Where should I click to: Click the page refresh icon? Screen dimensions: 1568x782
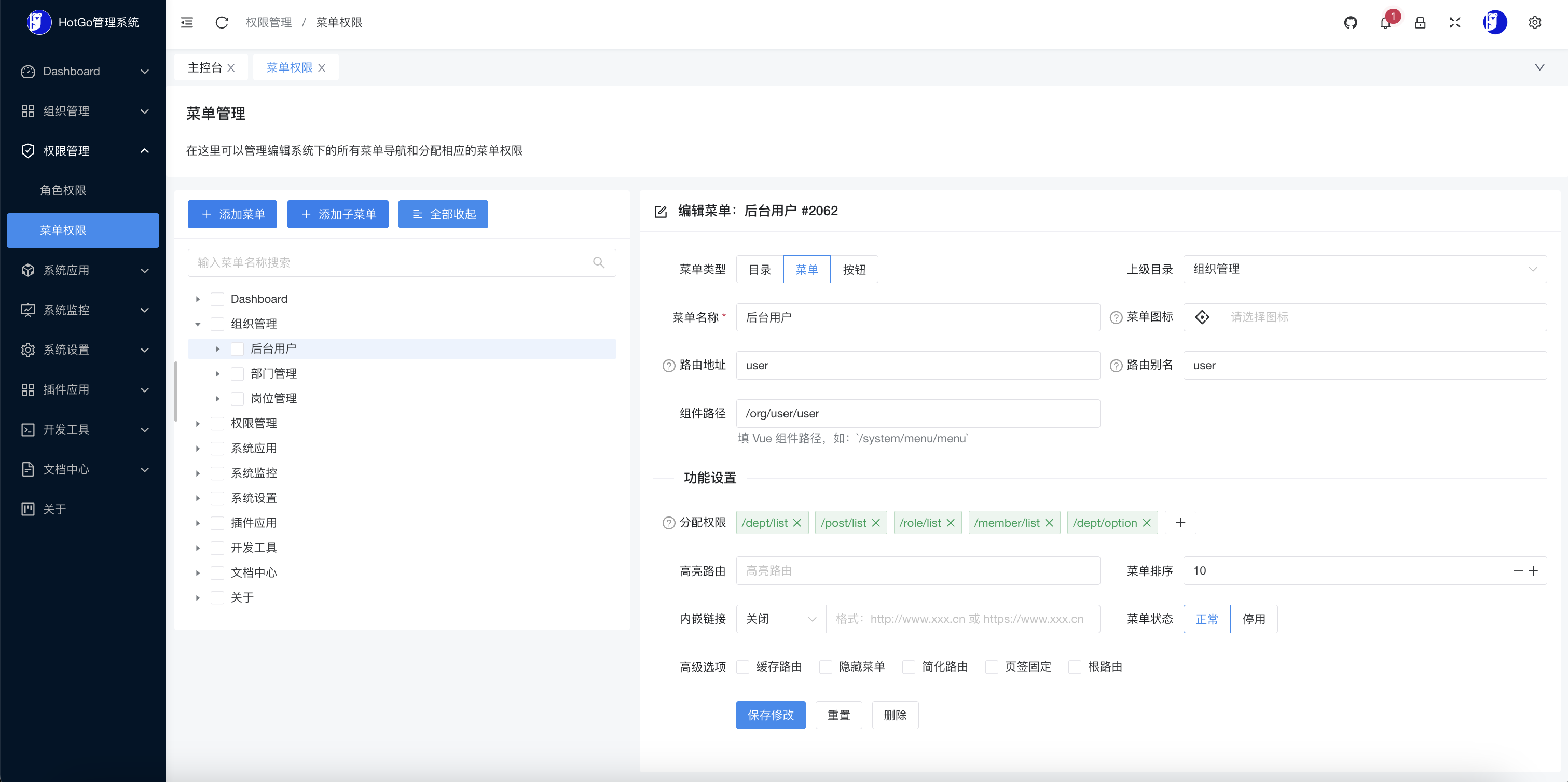(x=222, y=22)
